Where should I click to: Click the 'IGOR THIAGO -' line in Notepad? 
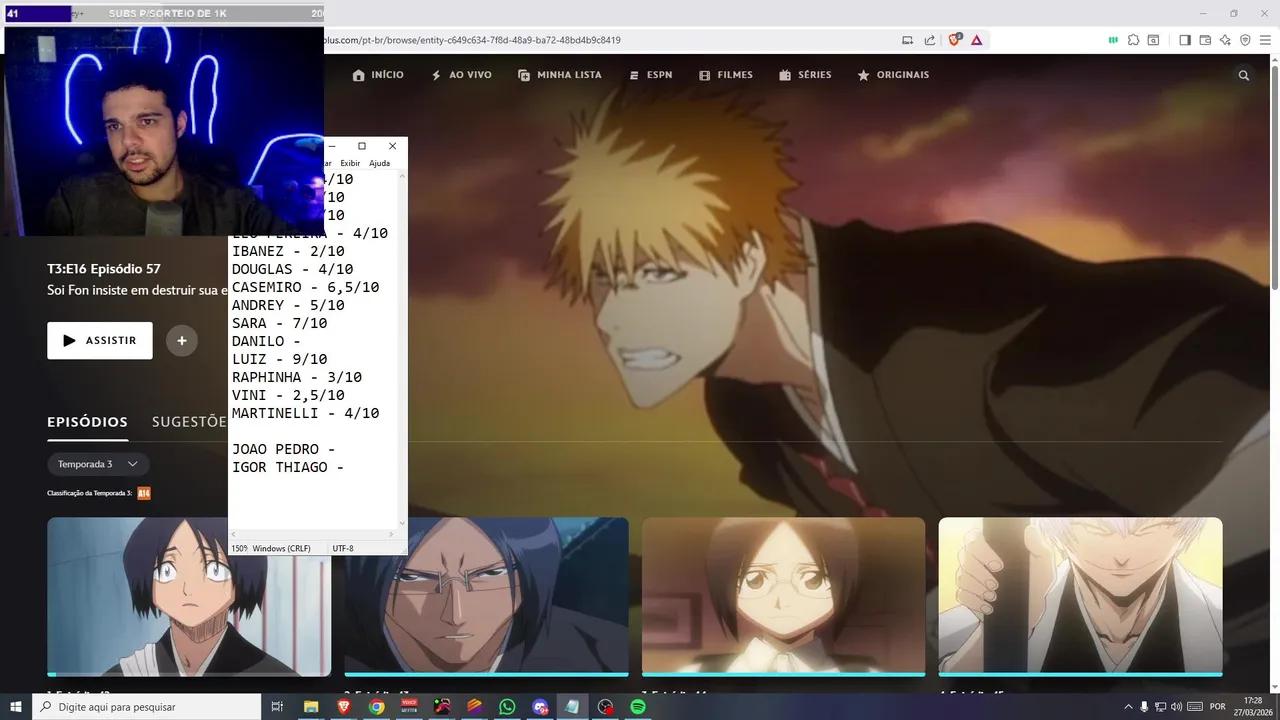pos(288,467)
